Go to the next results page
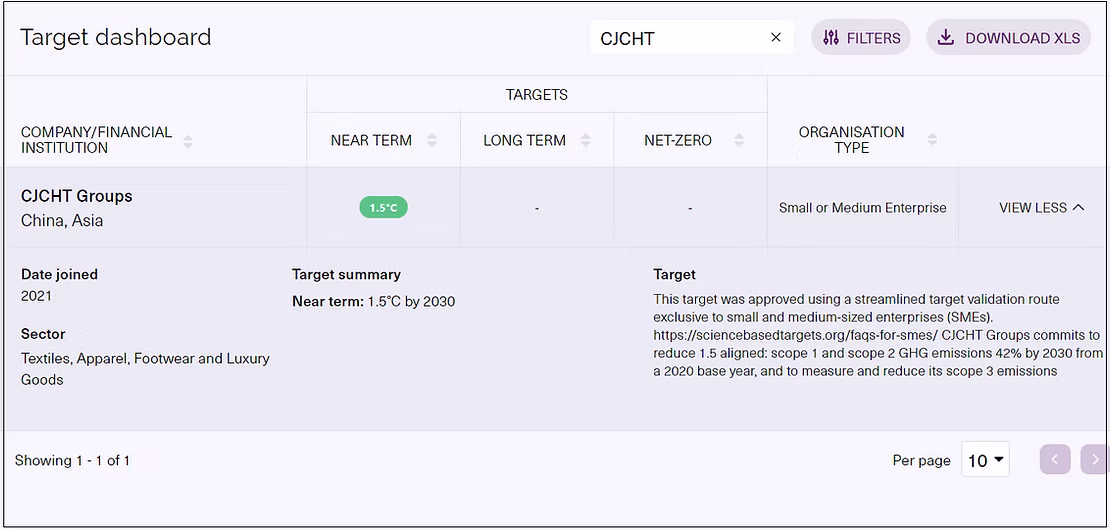The image size is (1110, 530). point(1095,460)
